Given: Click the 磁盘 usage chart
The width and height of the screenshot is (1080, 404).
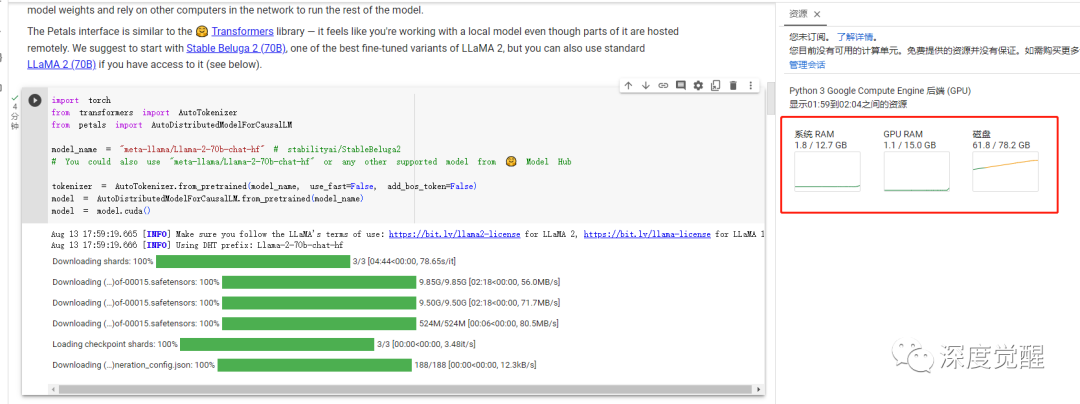Looking at the screenshot, I should 1006,172.
